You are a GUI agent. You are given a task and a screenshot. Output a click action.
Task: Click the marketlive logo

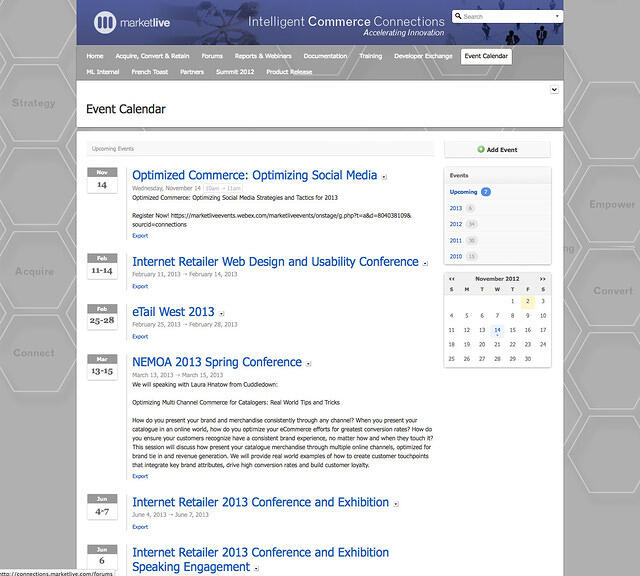tap(132, 22)
